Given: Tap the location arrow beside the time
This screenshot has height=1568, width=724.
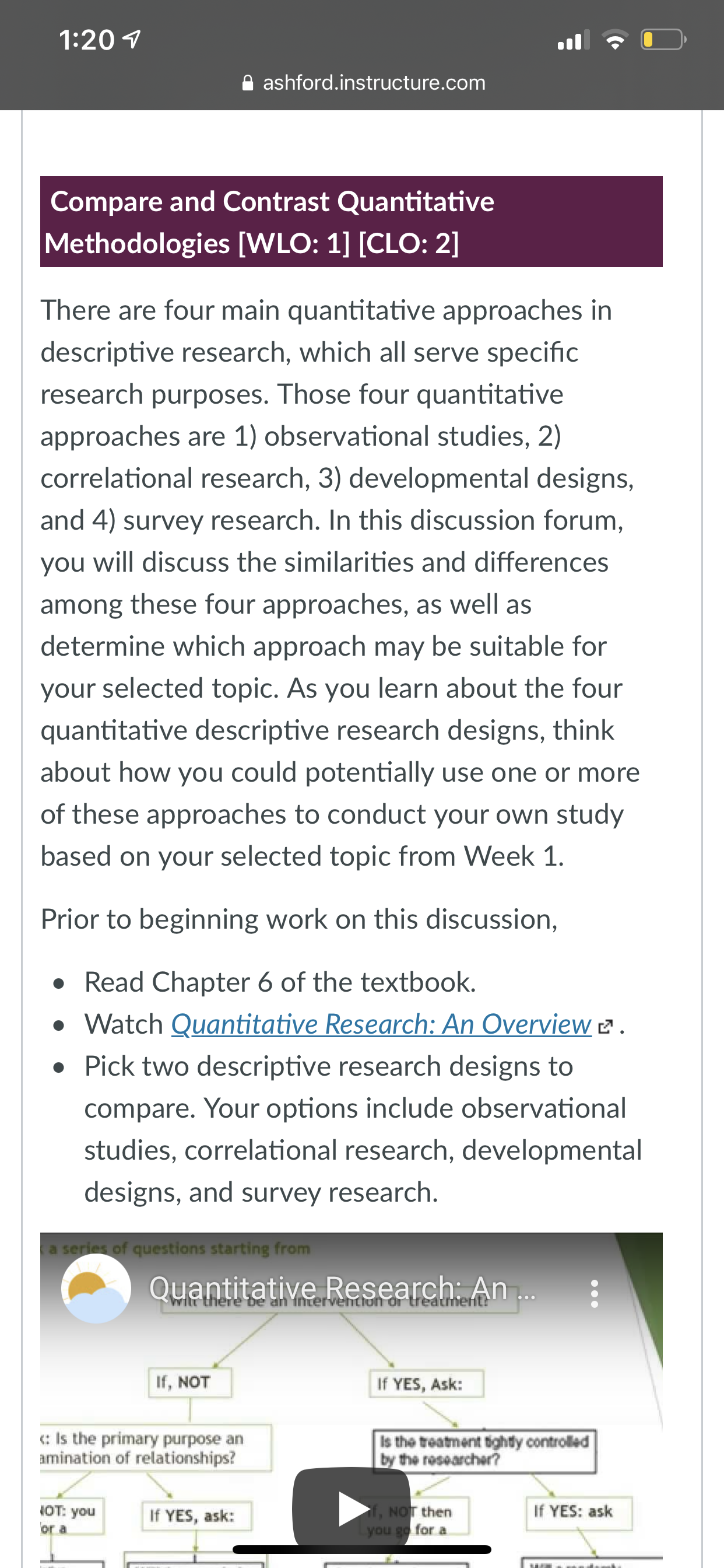Looking at the screenshot, I should click(131, 40).
